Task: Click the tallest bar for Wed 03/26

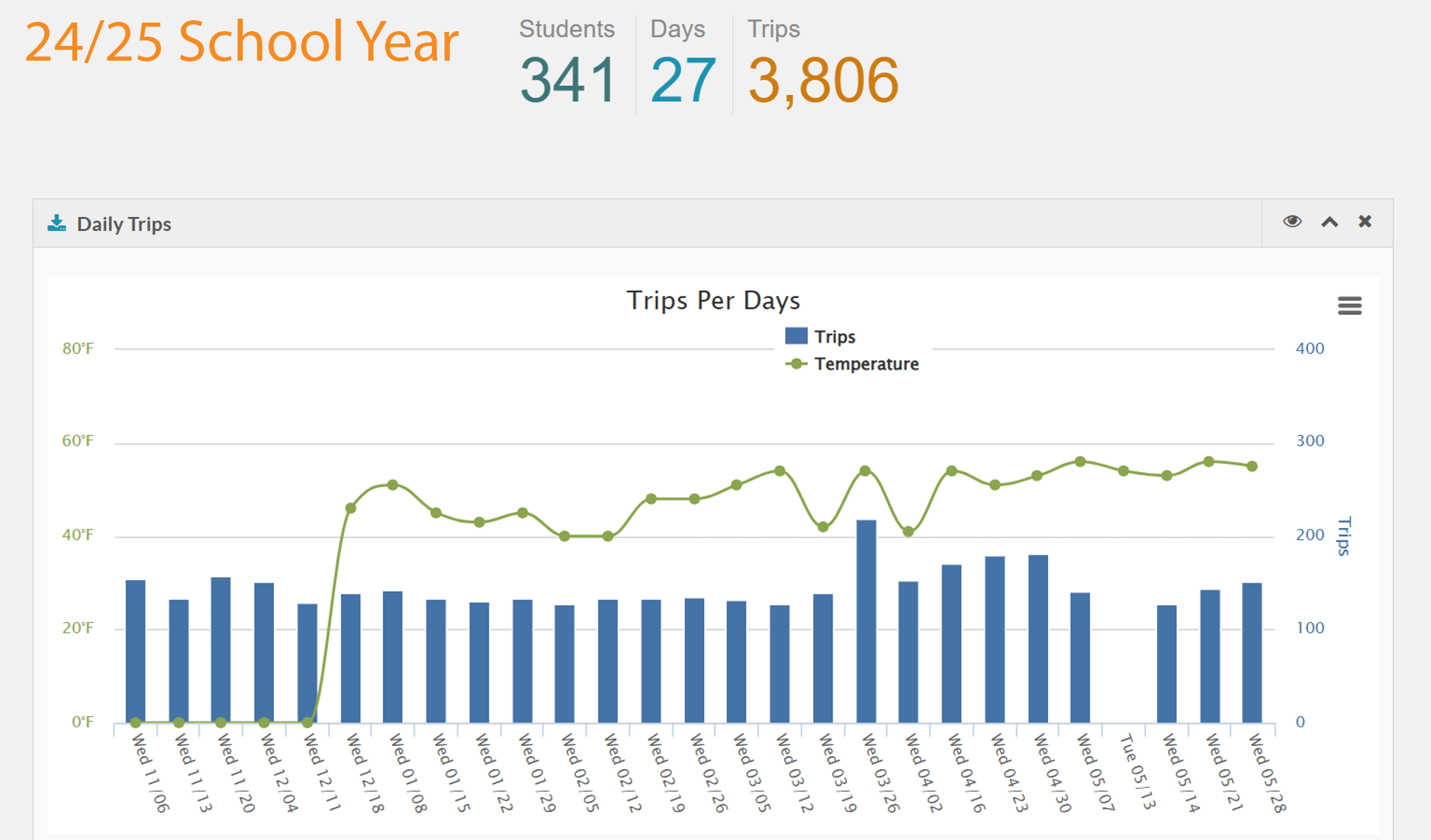Action: 866,622
